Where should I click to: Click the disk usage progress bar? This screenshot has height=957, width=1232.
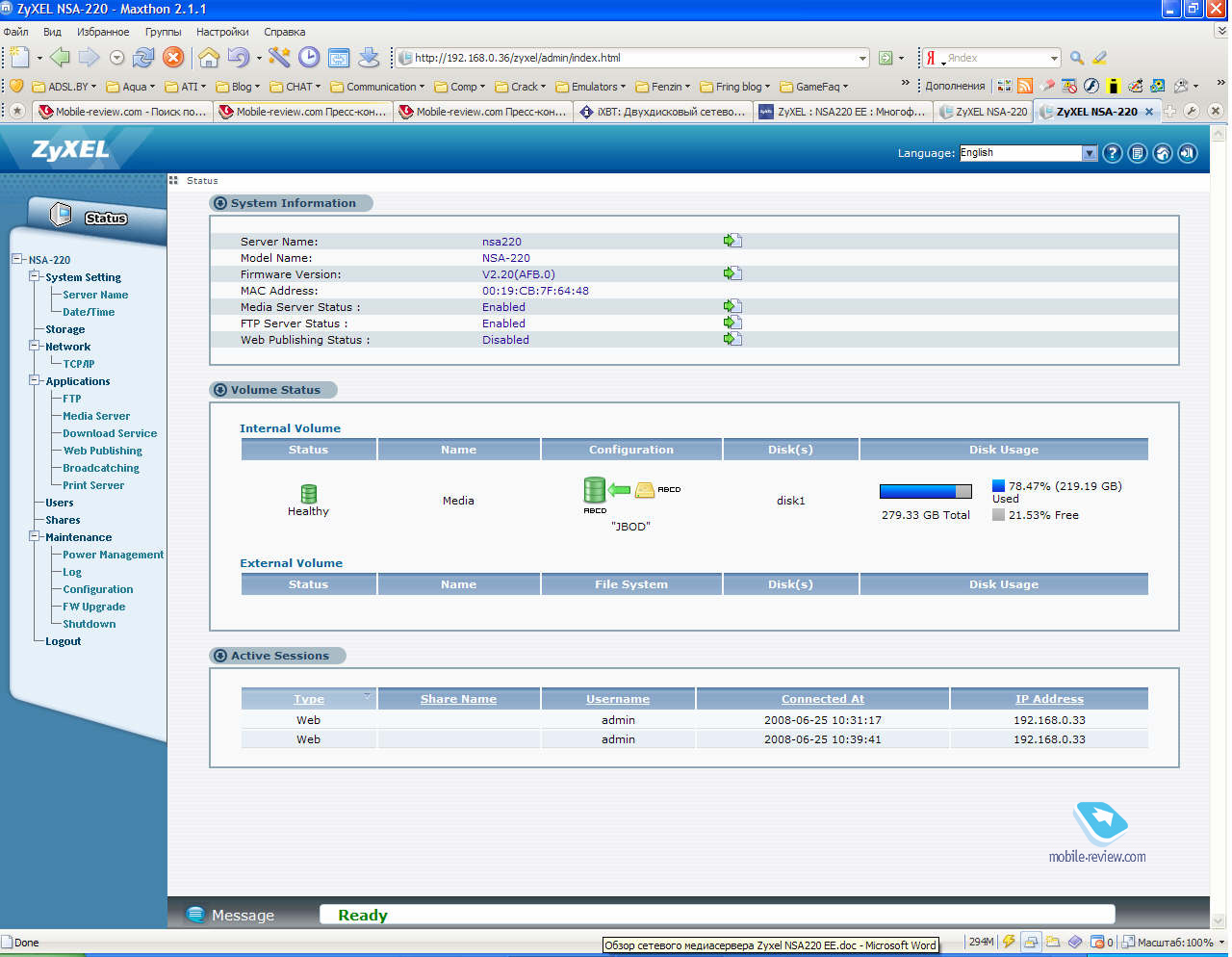coord(925,491)
